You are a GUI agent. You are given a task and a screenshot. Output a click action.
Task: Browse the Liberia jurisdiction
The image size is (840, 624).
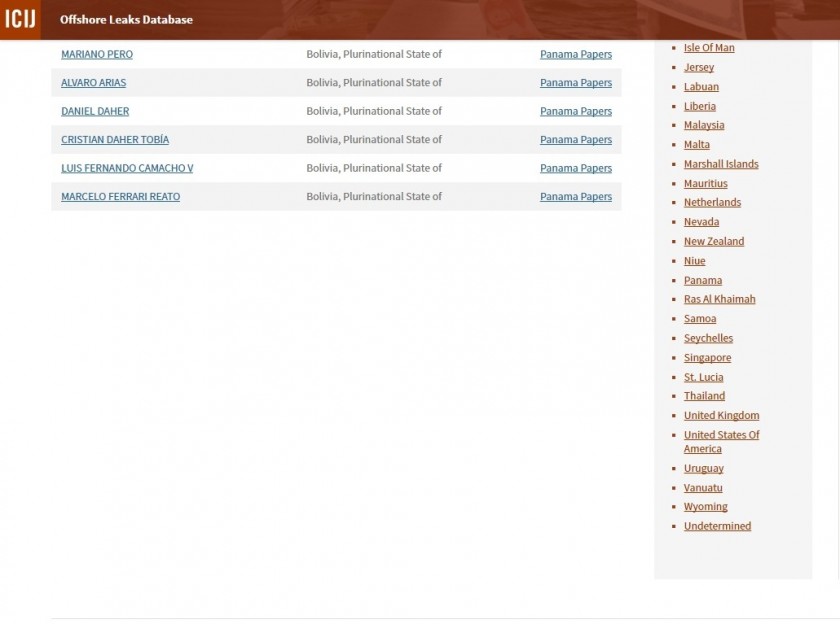click(x=700, y=106)
